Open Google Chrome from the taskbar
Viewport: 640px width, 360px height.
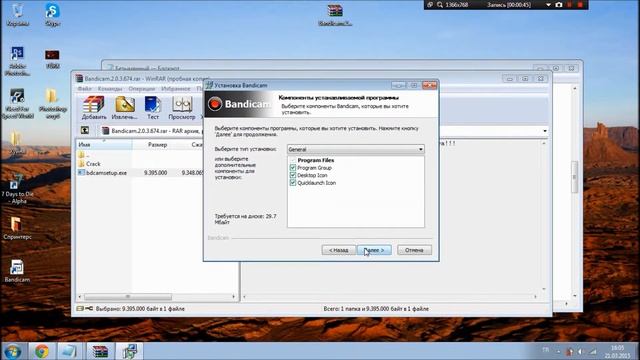42,351
